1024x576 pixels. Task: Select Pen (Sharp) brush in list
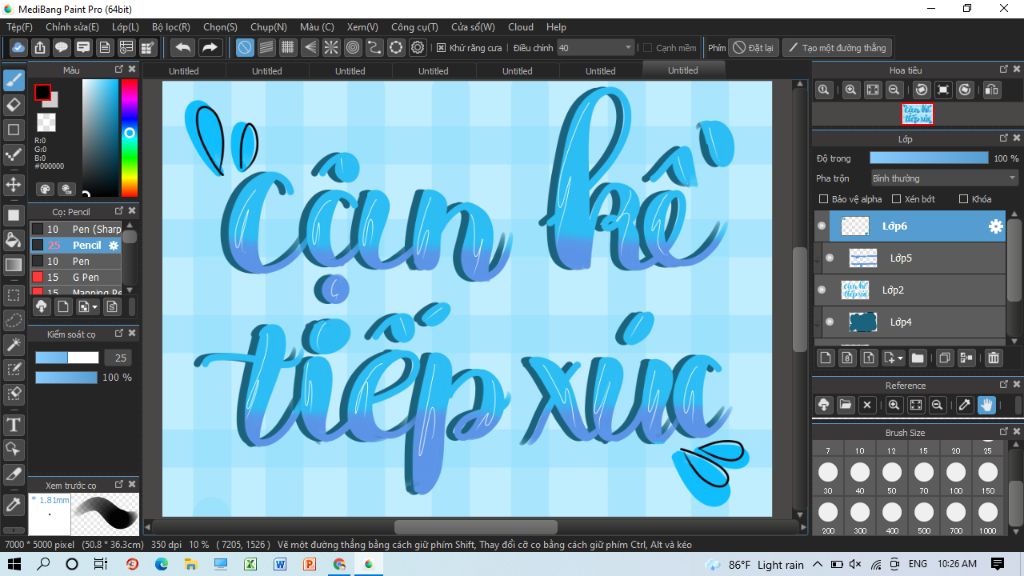click(x=76, y=229)
